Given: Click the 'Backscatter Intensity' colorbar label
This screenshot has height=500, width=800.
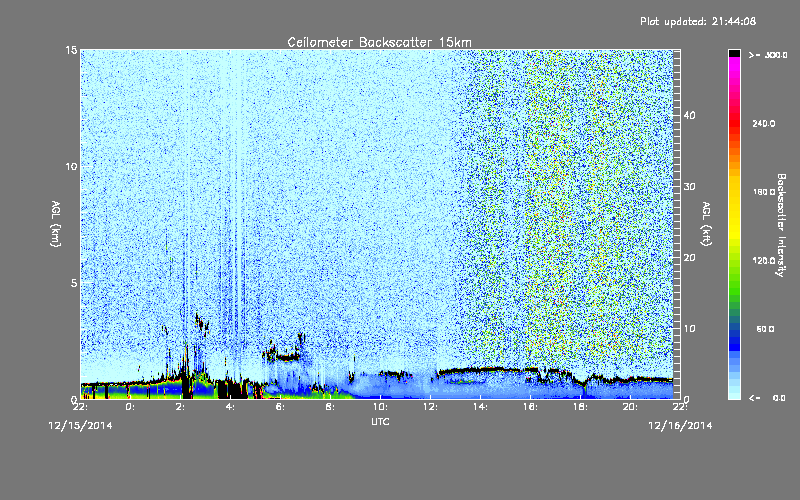Looking at the screenshot, I should pyautogui.click(x=781, y=225).
